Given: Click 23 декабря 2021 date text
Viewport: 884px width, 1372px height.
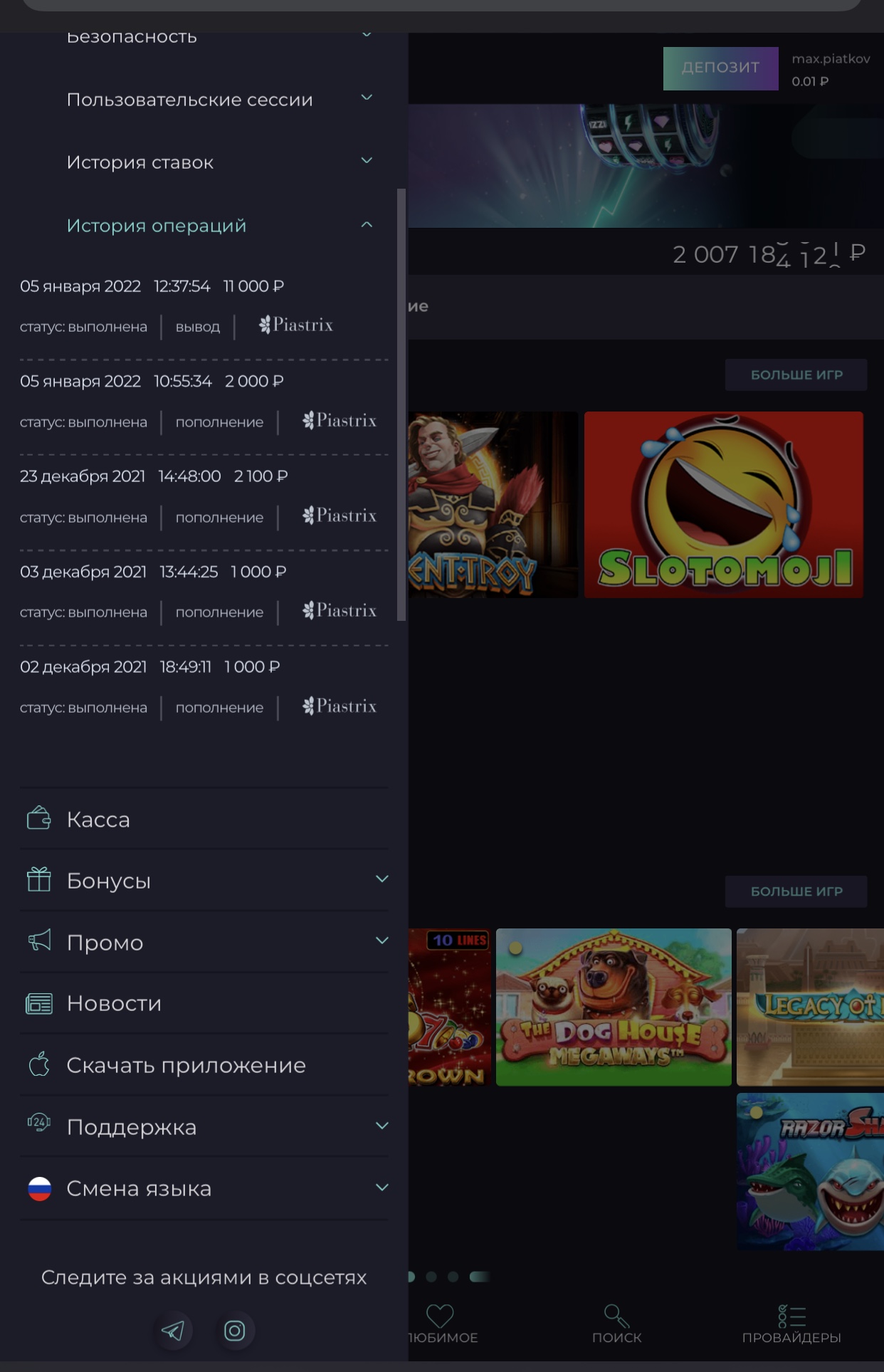Looking at the screenshot, I should pos(83,476).
